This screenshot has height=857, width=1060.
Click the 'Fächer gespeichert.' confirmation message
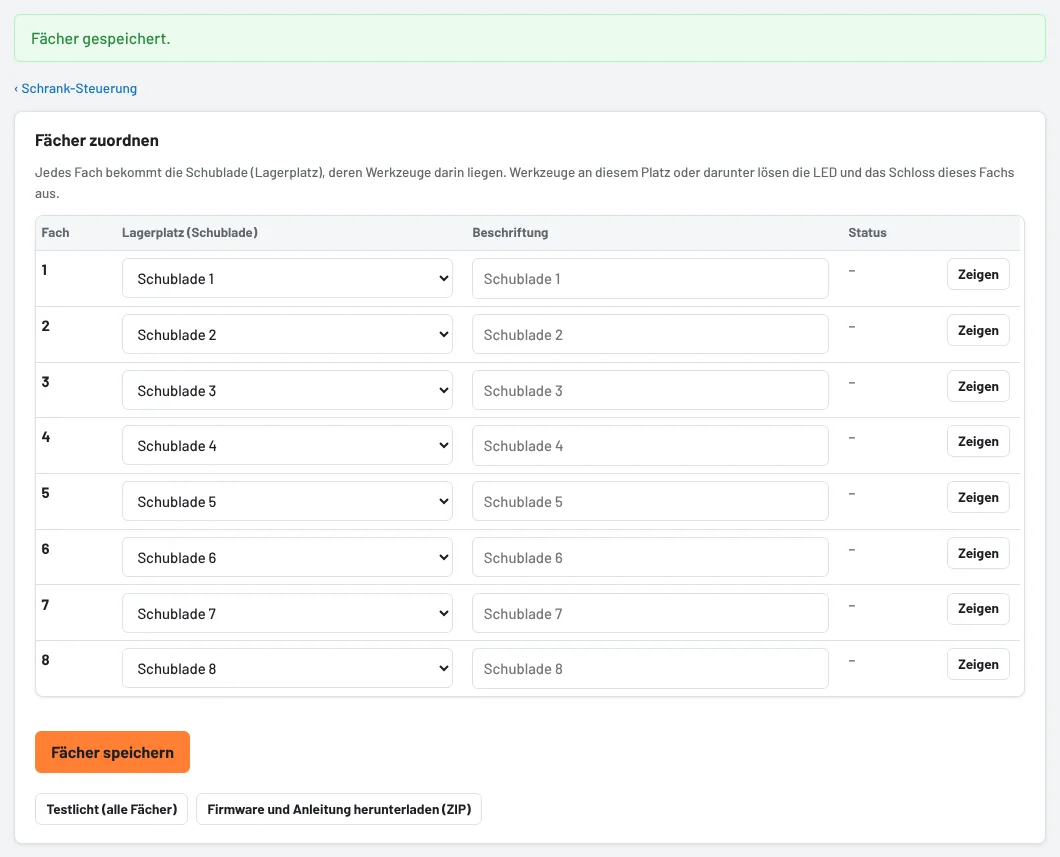coord(530,39)
